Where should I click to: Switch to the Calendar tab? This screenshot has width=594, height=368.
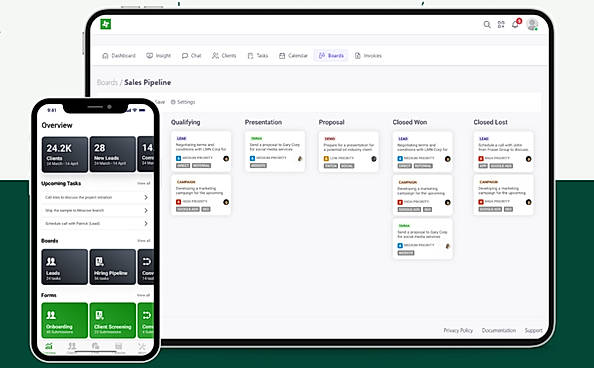pos(293,56)
